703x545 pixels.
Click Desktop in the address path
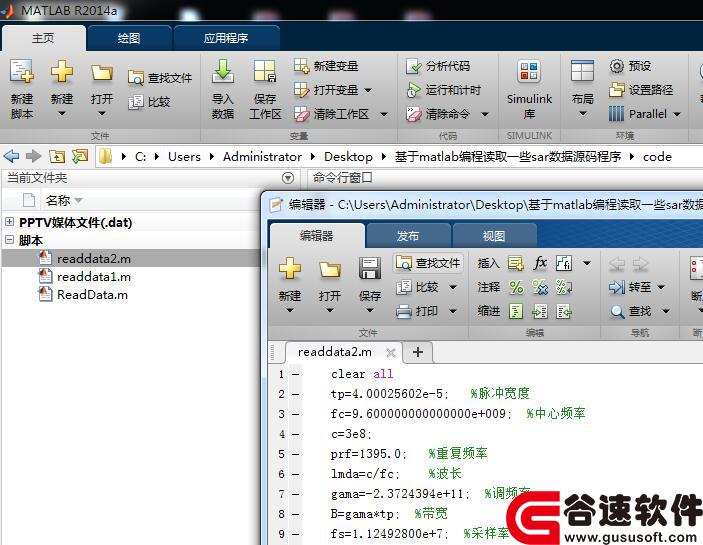tap(348, 157)
